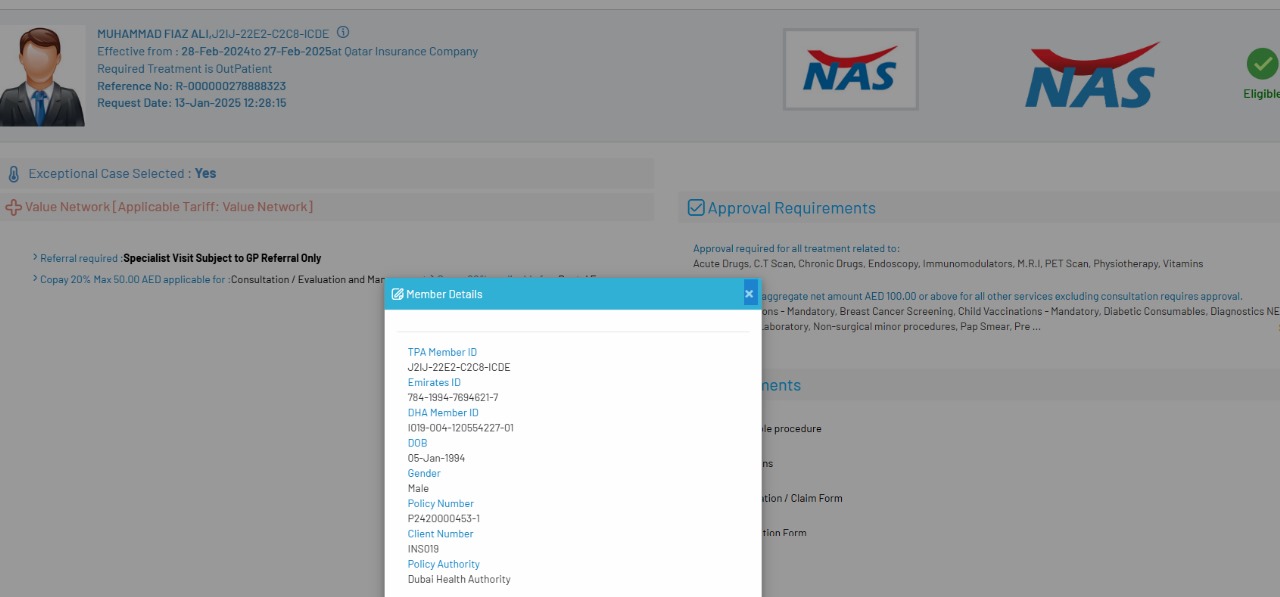Screen dimensions: 1280x597
Task: Click the Emirates ID value 784-1994-7694621-7
Action: (452, 397)
